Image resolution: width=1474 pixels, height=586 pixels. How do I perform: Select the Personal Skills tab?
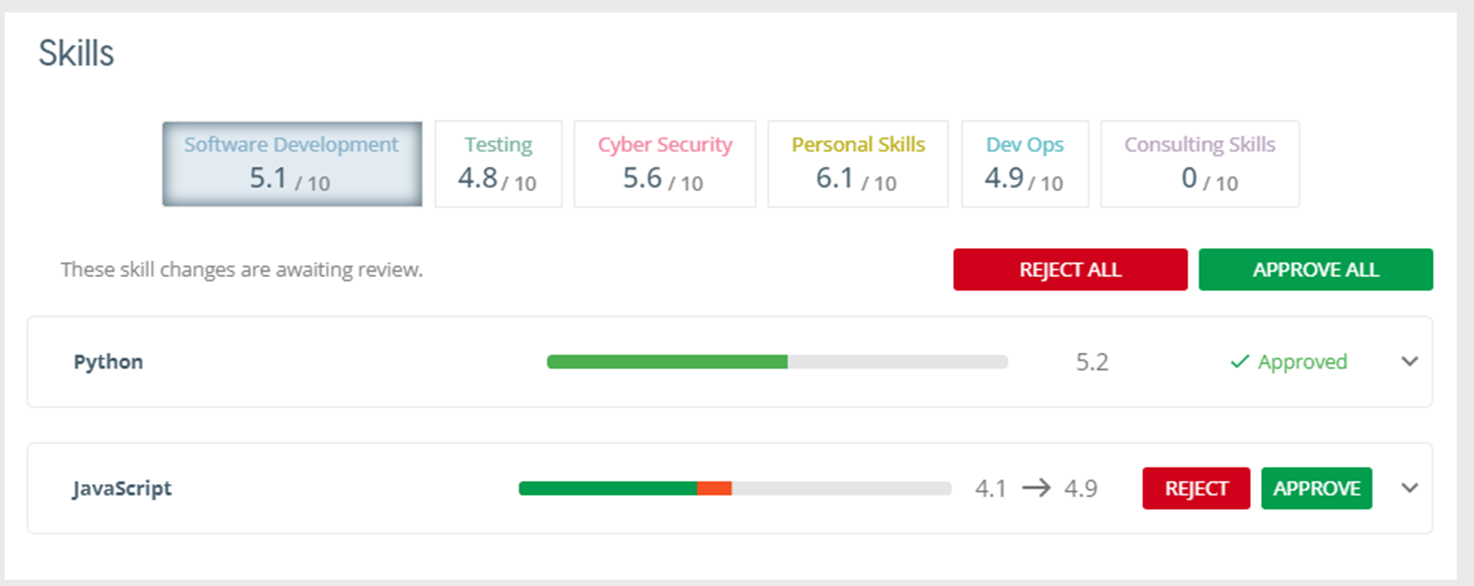click(x=857, y=164)
